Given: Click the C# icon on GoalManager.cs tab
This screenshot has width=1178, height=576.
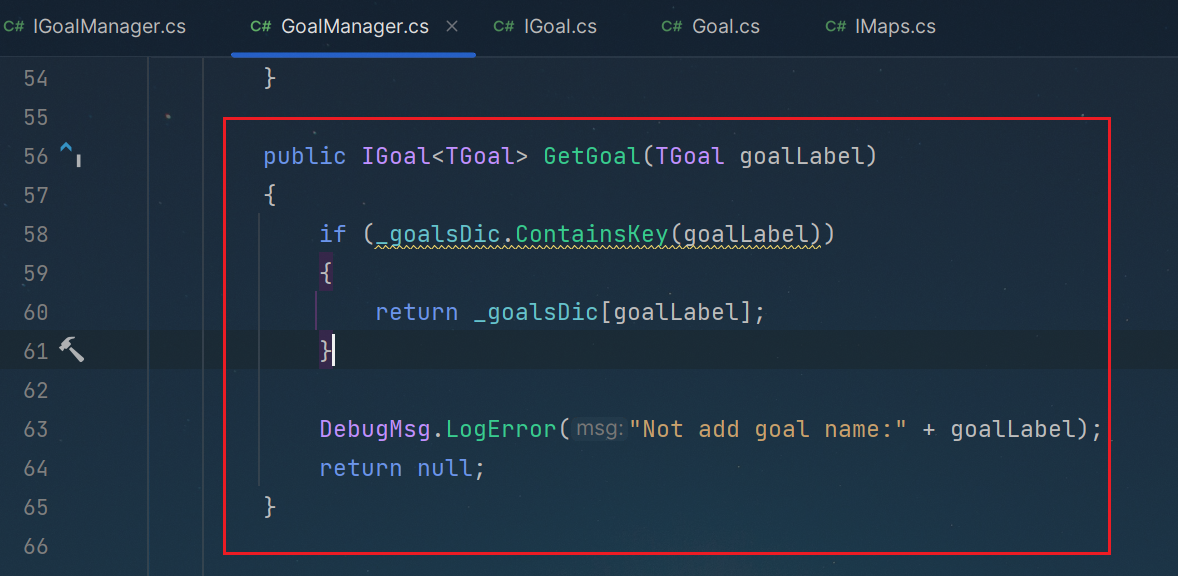Looking at the screenshot, I should click(261, 27).
